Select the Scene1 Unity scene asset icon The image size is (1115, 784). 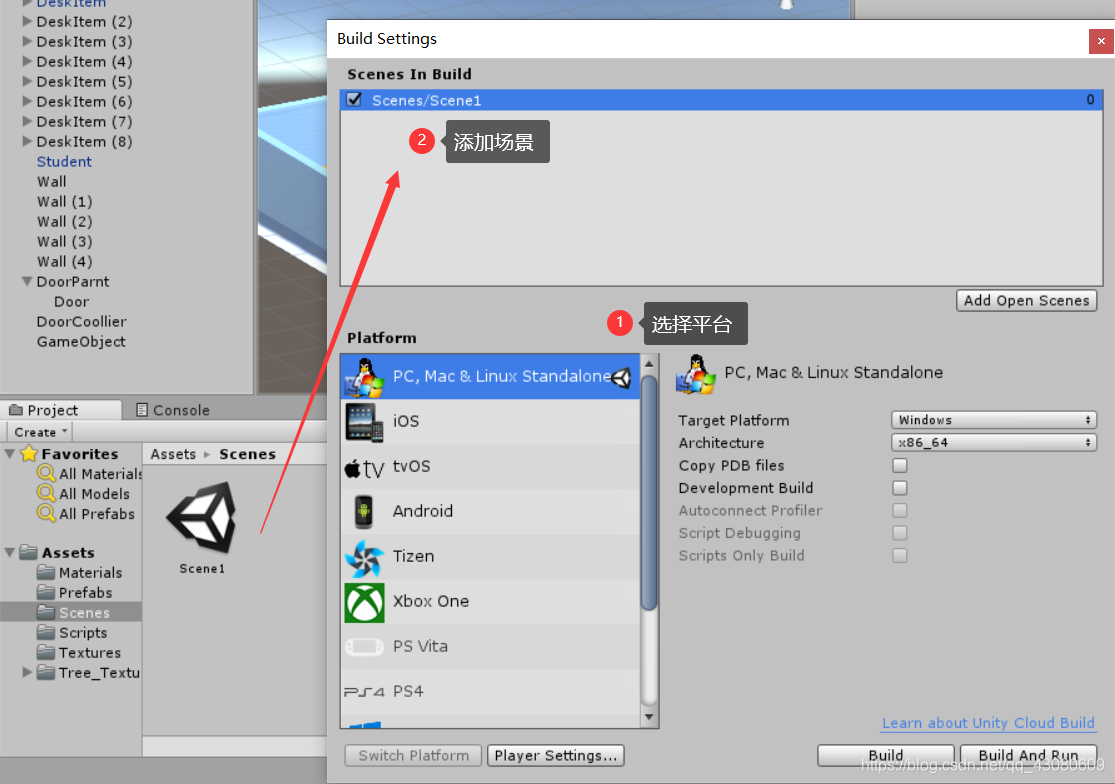(202, 517)
